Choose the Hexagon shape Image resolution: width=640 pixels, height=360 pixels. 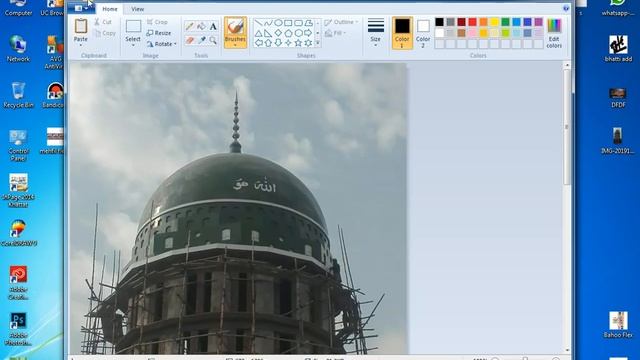click(x=298, y=33)
